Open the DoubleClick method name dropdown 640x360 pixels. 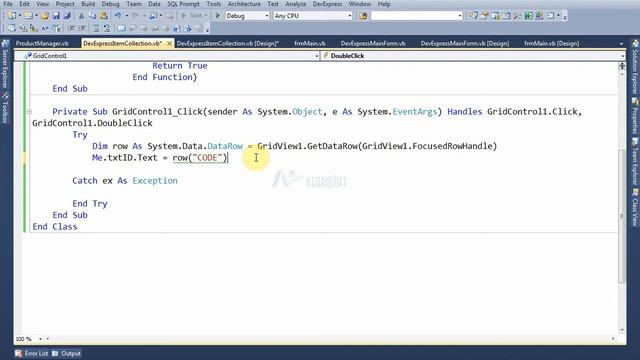coord(622,56)
